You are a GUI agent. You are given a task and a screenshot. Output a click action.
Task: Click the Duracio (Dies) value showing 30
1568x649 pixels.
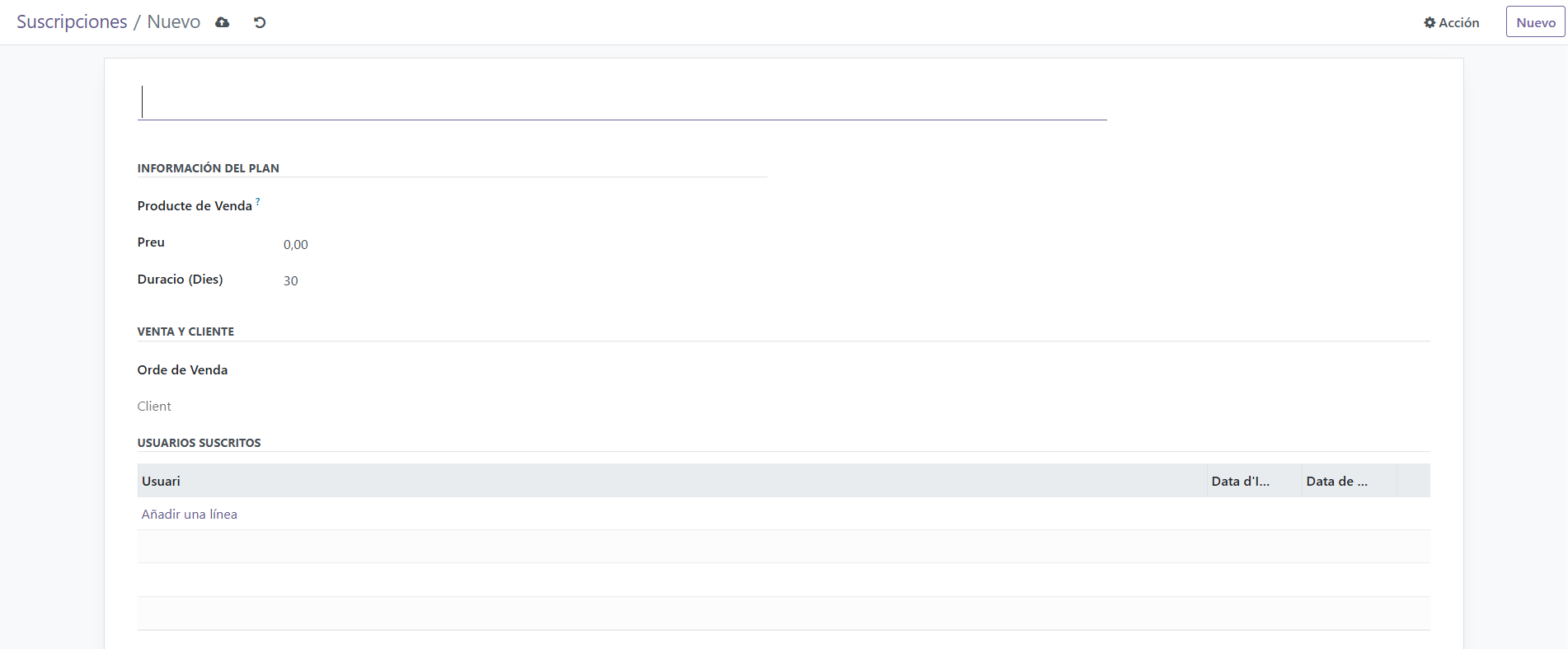click(291, 280)
